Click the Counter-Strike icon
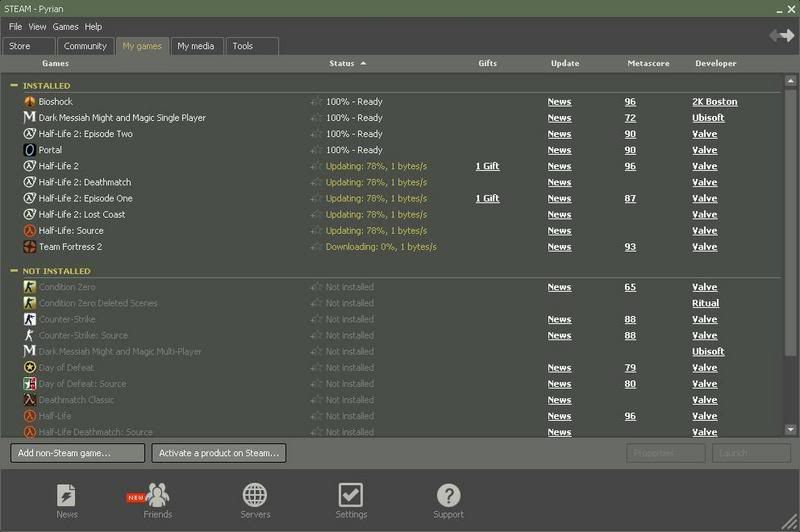This screenshot has height=532, width=800. click(30, 319)
